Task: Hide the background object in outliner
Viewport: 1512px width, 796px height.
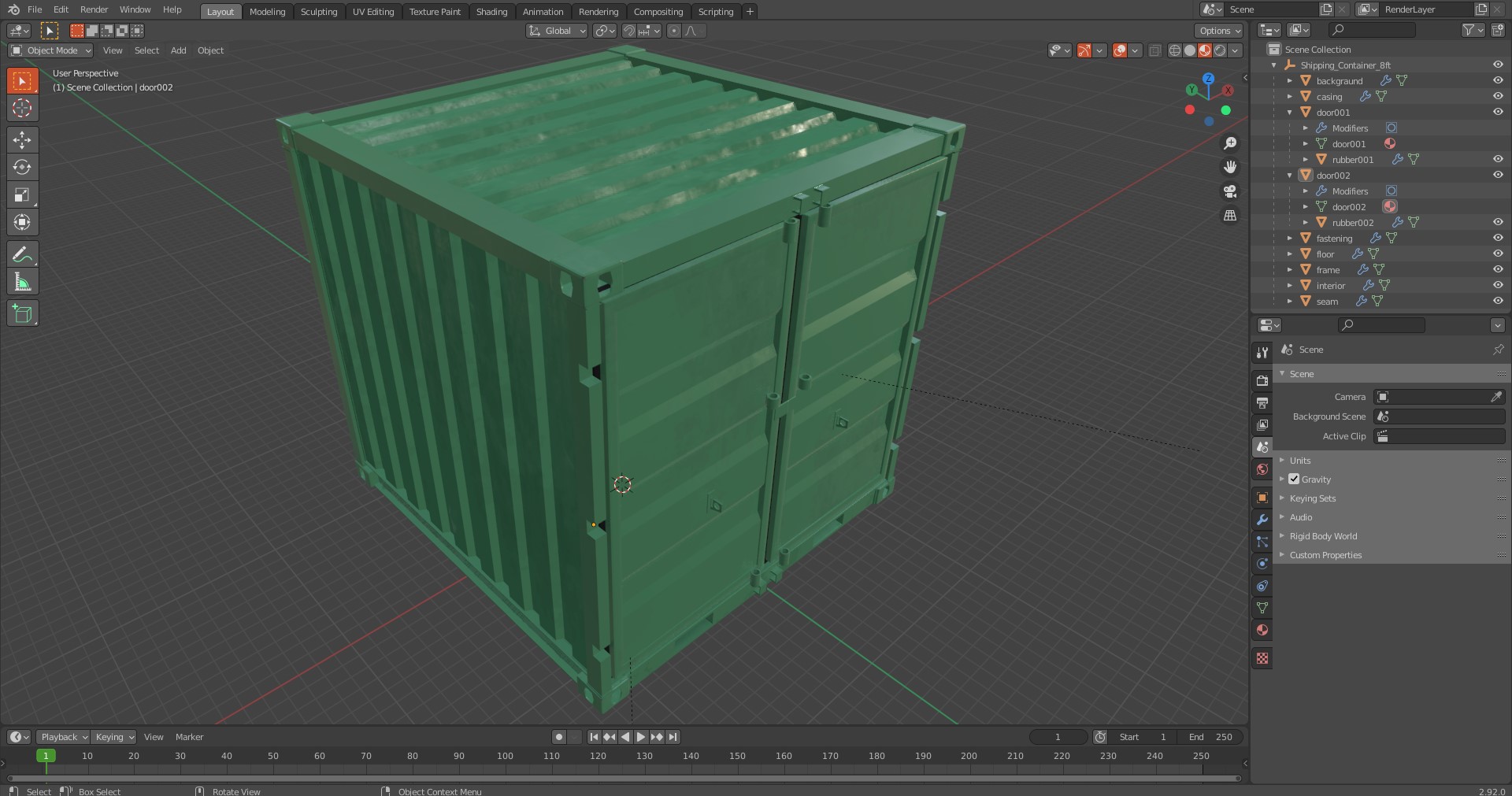Action: click(1498, 80)
